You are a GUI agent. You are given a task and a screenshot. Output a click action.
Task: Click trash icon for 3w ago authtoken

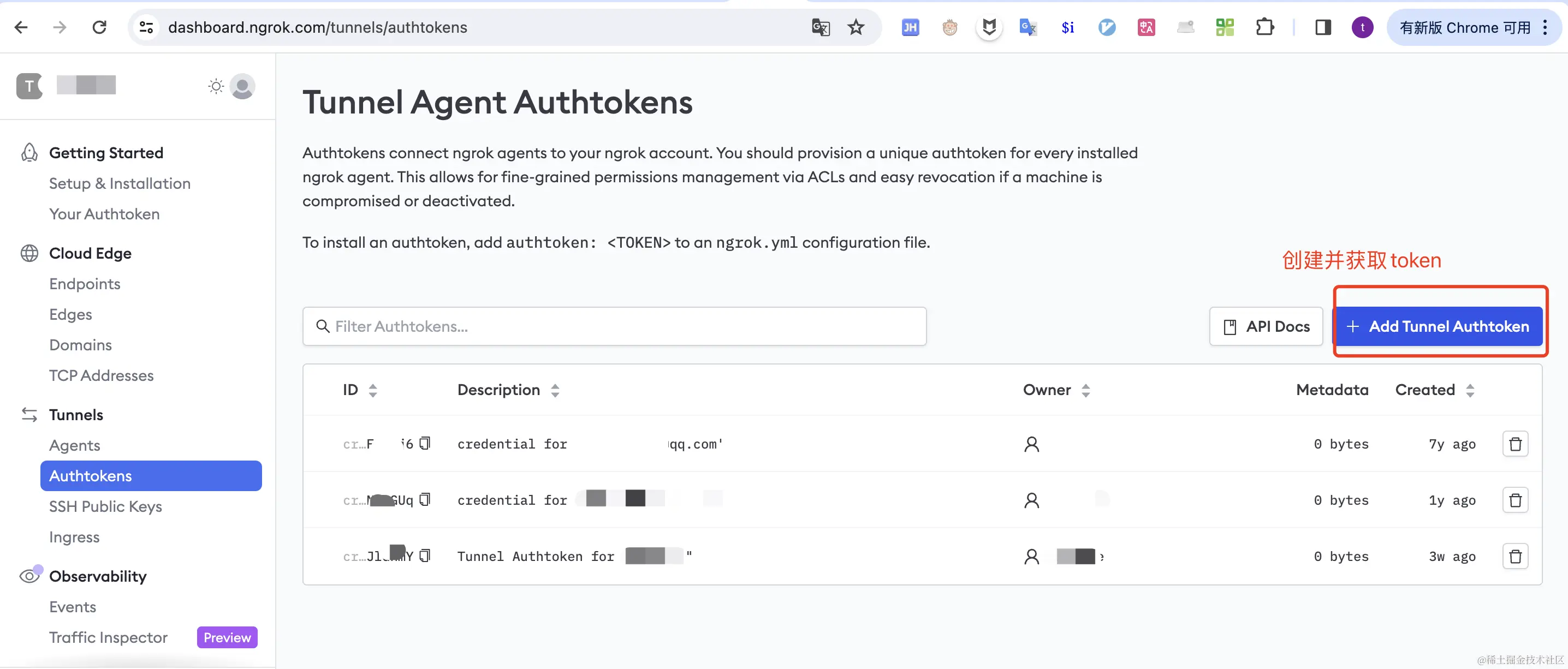1515,556
